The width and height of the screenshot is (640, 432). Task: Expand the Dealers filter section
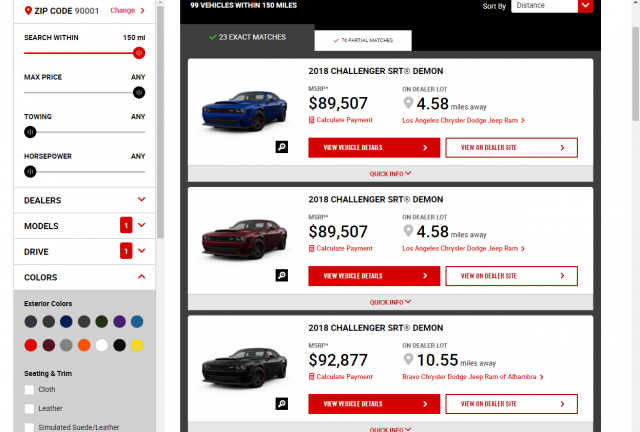tap(85, 200)
